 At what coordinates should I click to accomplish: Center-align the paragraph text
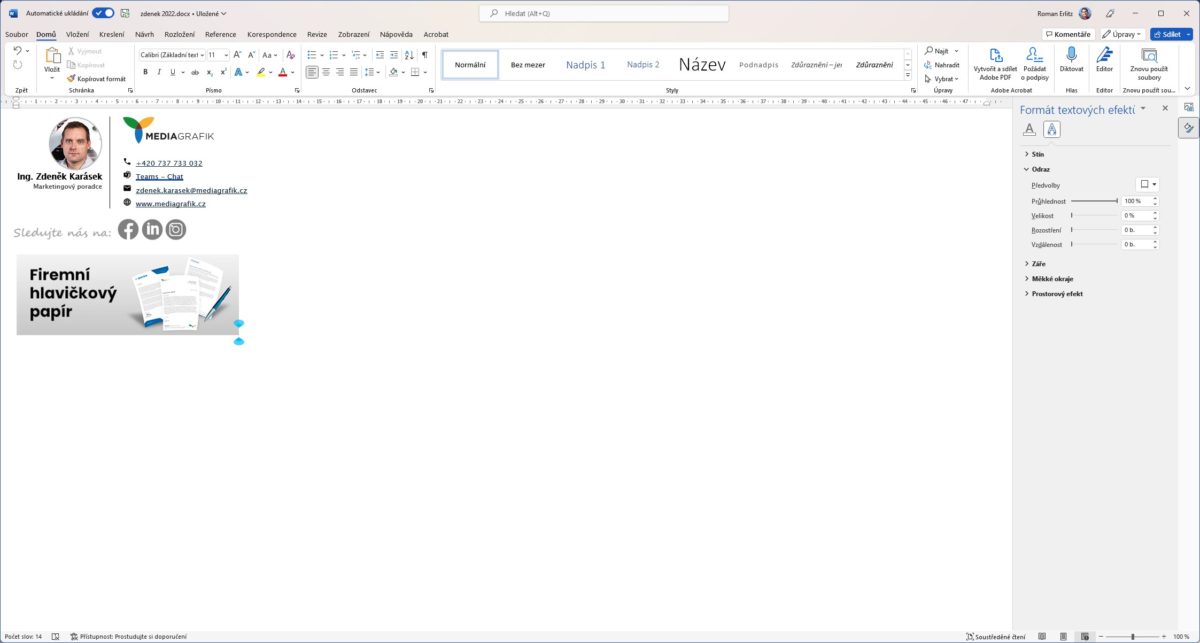click(x=327, y=72)
